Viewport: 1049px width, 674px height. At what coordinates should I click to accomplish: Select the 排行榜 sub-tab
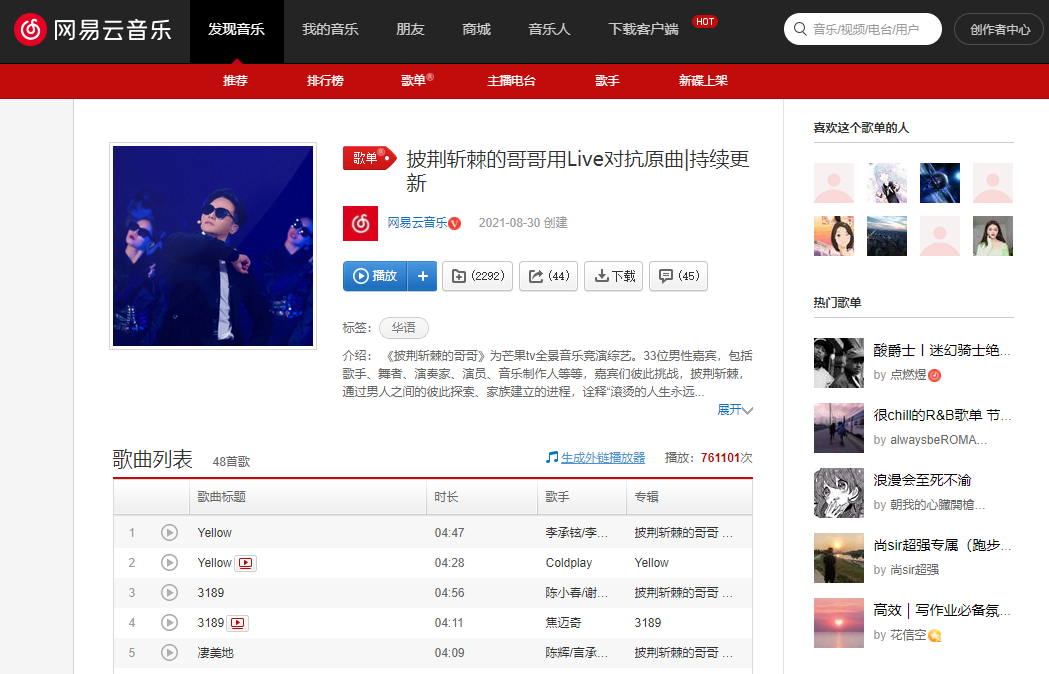tap(325, 81)
